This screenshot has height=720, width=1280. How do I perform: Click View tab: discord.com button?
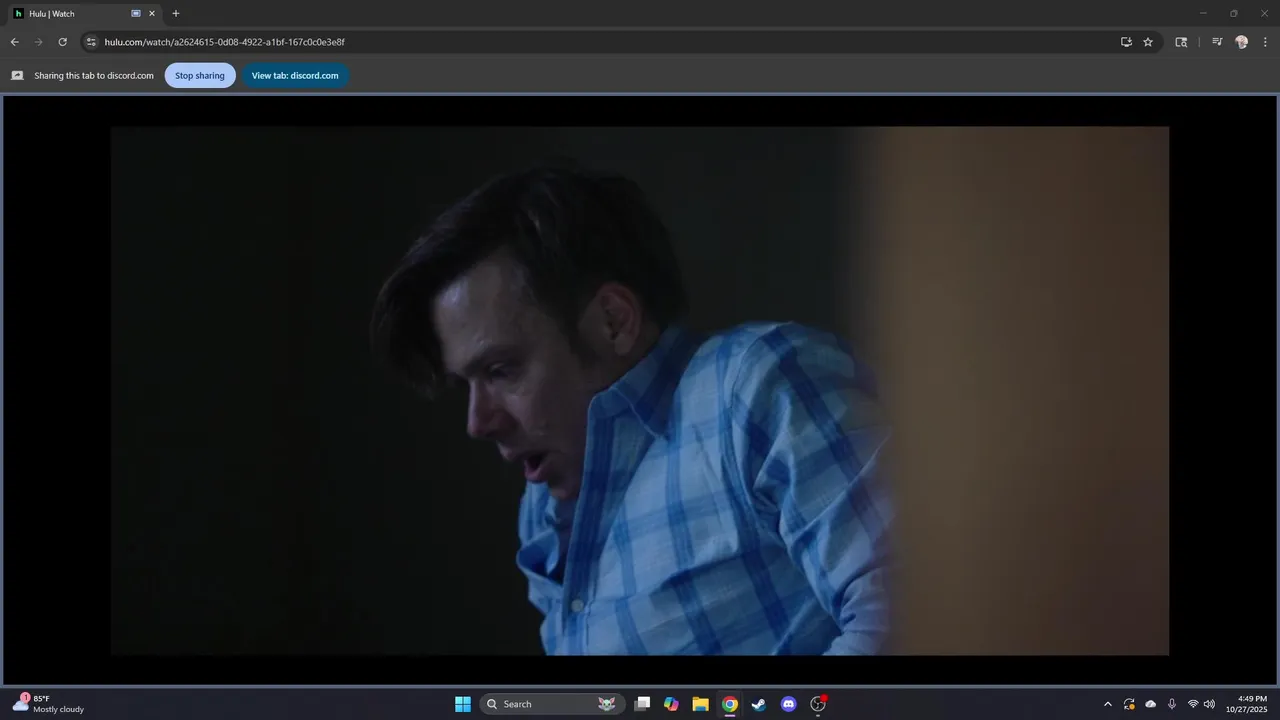point(295,75)
